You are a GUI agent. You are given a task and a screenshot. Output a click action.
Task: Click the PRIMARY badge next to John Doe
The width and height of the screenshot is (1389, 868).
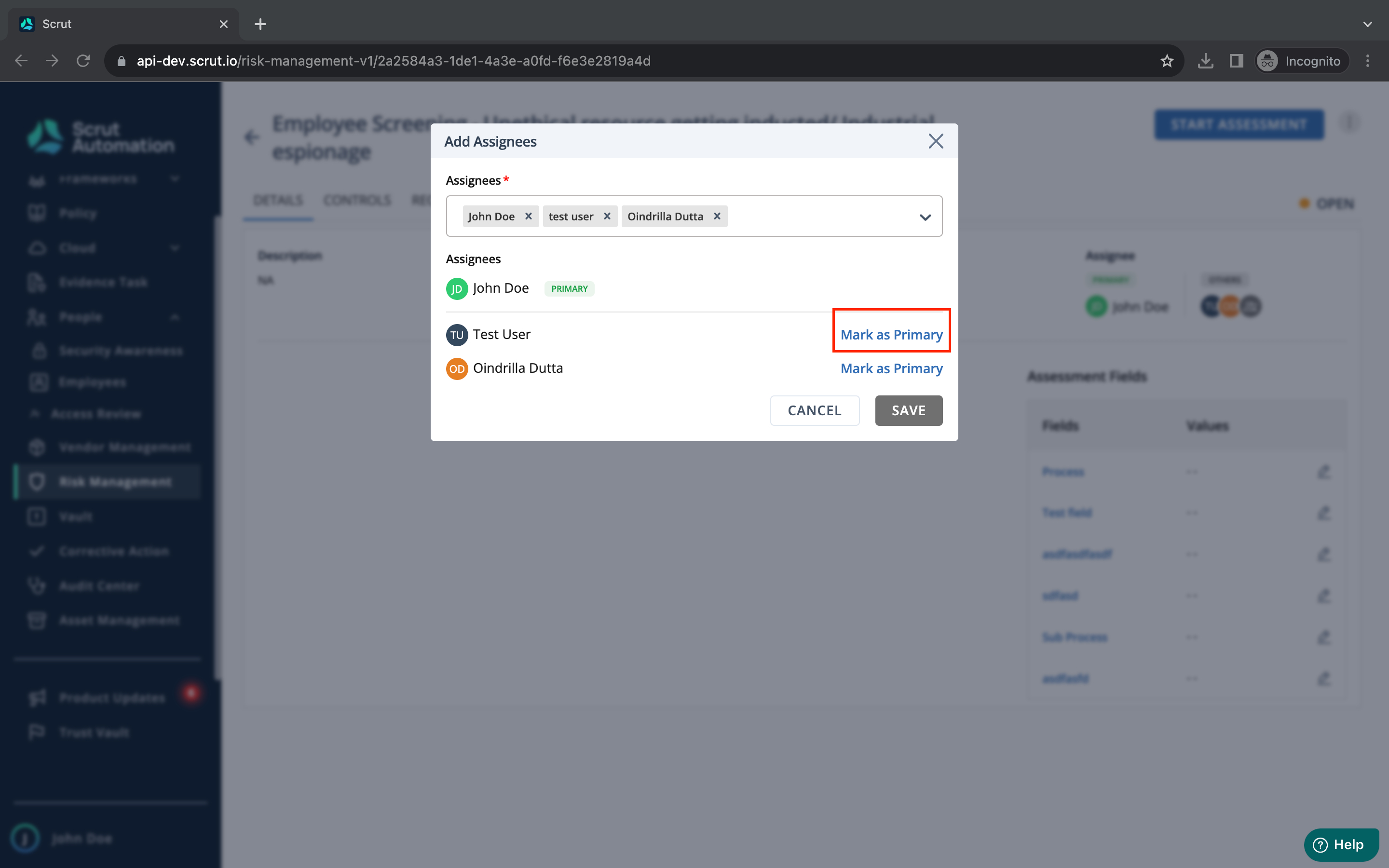pos(570,289)
